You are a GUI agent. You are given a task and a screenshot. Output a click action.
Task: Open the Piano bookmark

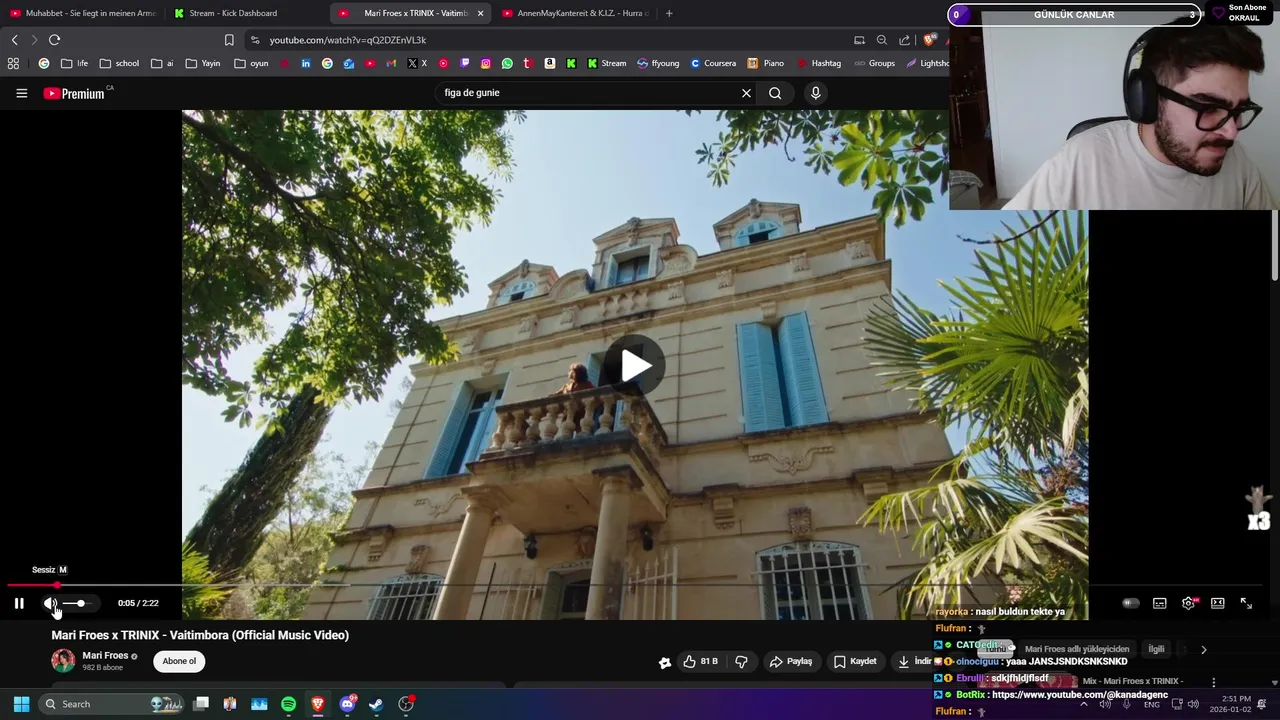point(766,63)
